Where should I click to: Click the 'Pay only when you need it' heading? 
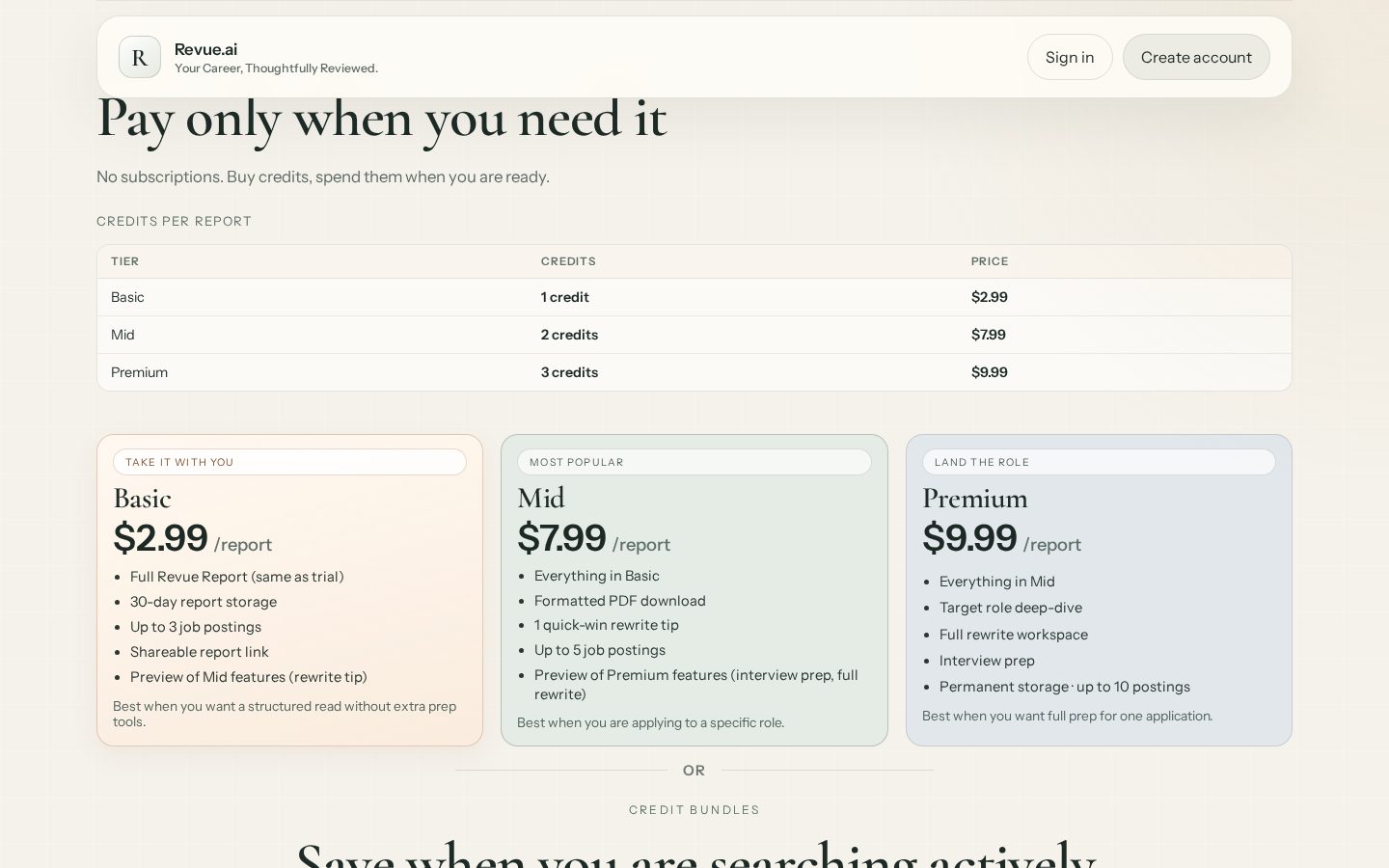[x=382, y=120]
